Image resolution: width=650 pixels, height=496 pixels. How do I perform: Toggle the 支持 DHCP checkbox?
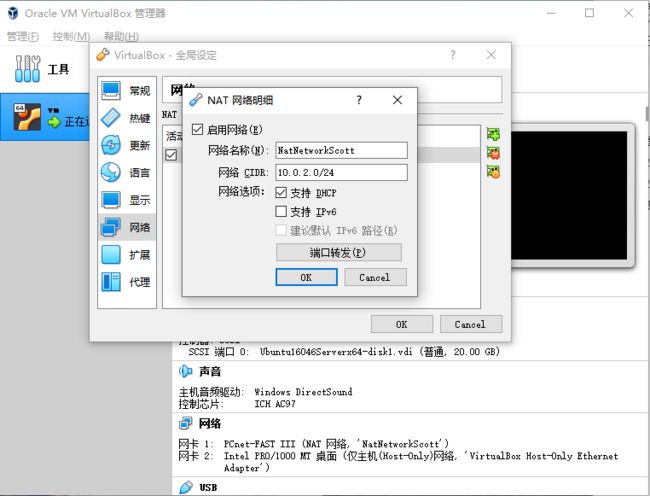(281, 193)
